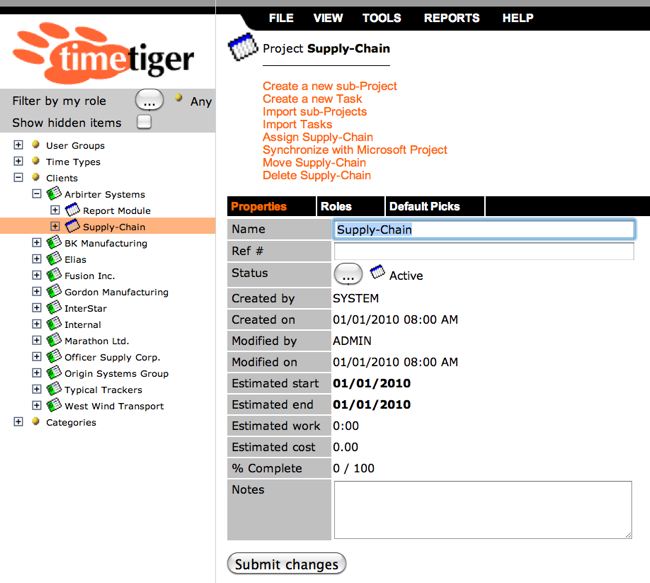Viewport: 650px width, 583px height.
Task: Expand the Time Types node
Action: [18, 161]
